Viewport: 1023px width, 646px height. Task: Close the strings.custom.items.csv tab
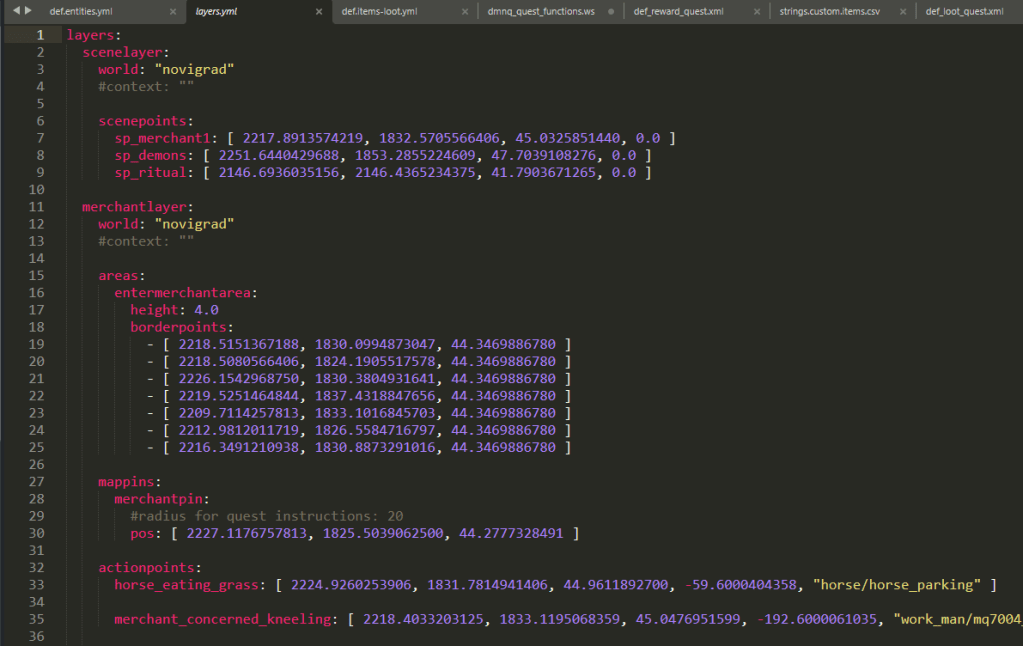(902, 12)
